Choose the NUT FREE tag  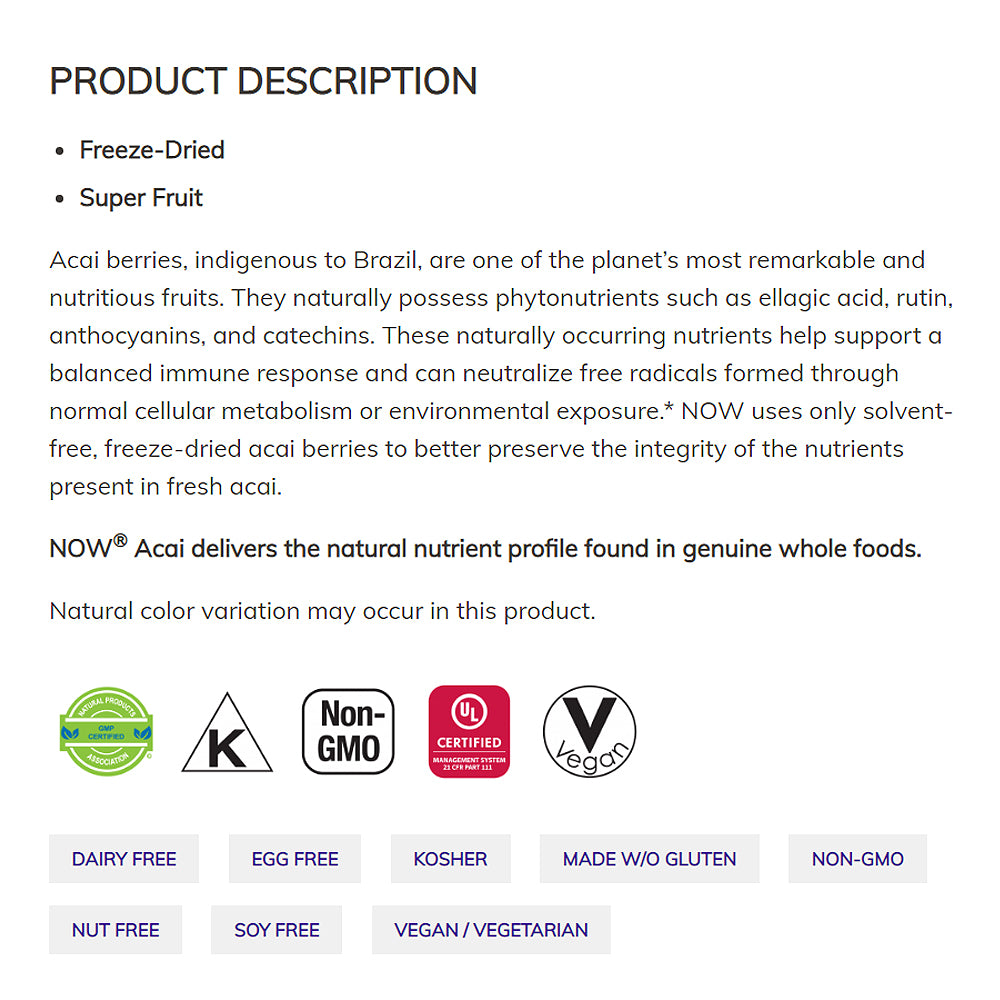tap(116, 930)
